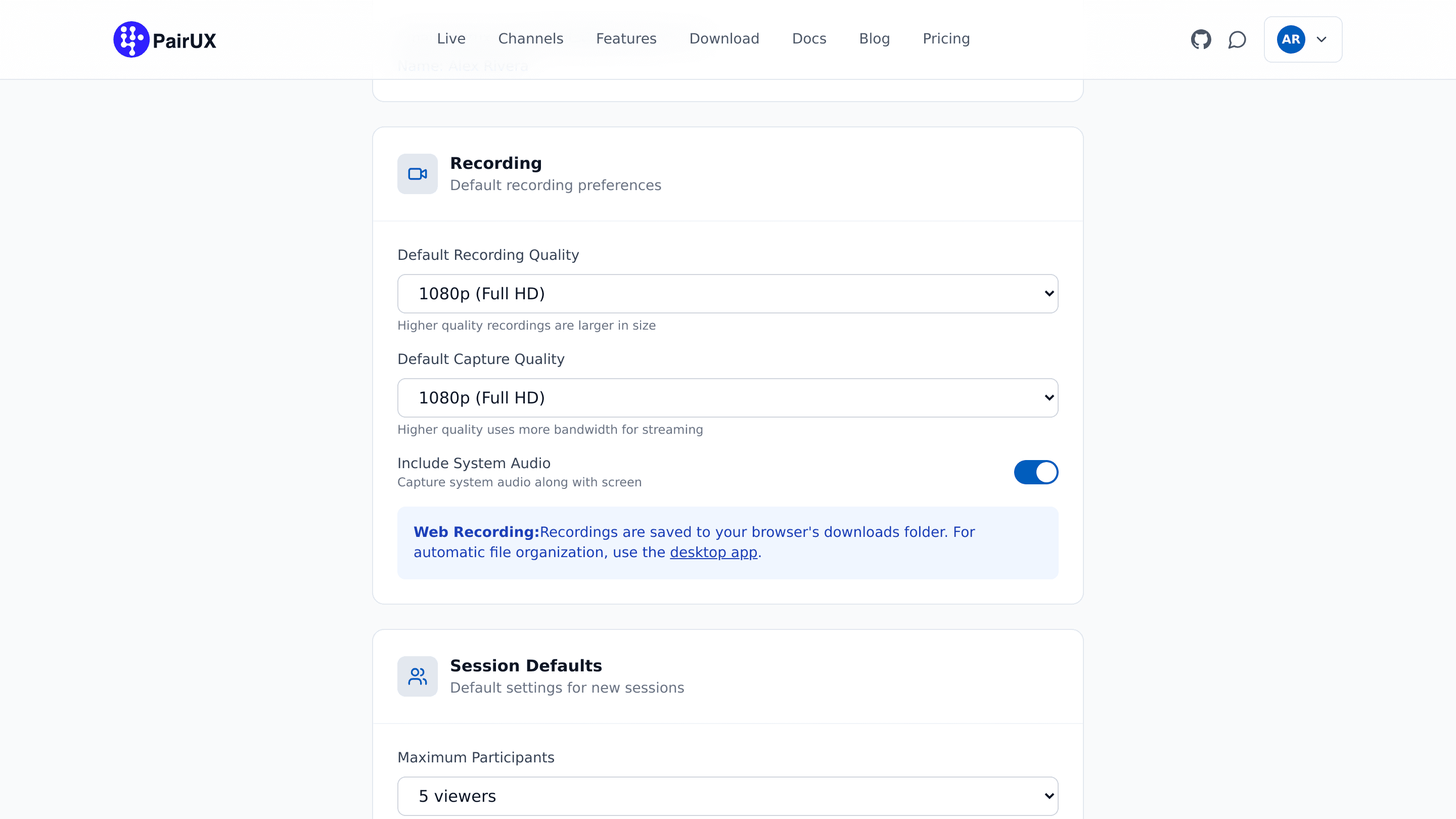Click the Maximum Participants label
The width and height of the screenshot is (1456, 819).
[476, 757]
